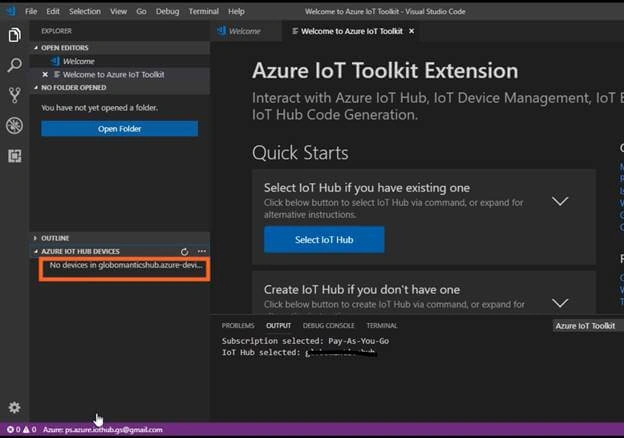Open the Azure IoT Toolkit output channel dropdown

588,326
